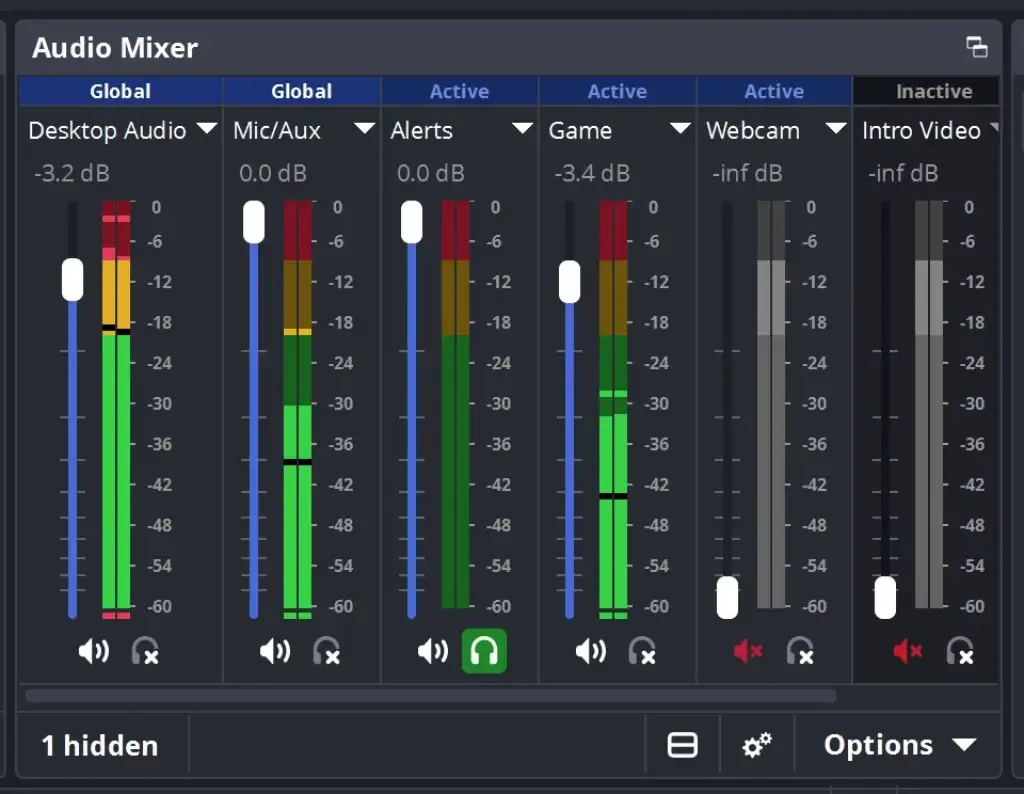Screen dimensions: 1024x794
Task: Click the Audio Mixer title
Action: tap(115, 48)
